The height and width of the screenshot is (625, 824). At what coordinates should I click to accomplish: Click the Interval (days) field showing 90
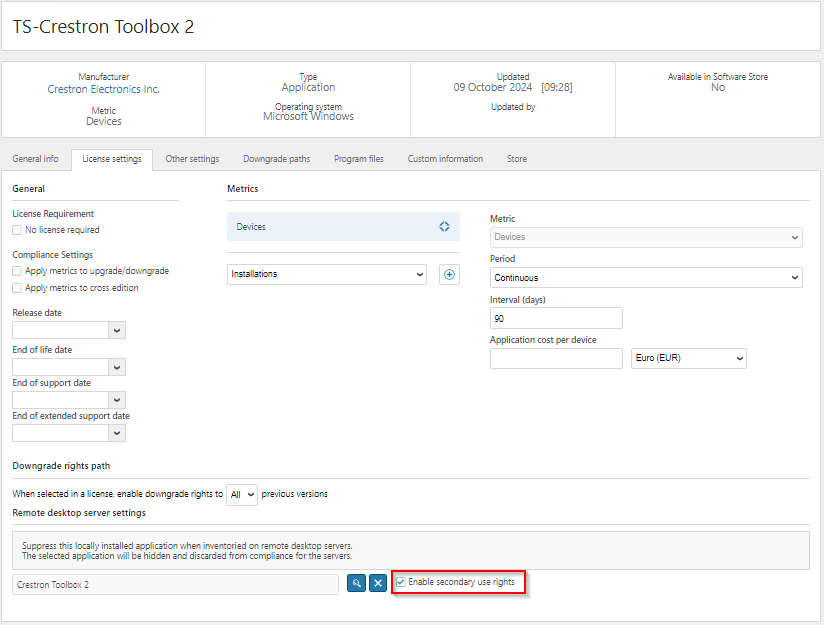point(556,319)
